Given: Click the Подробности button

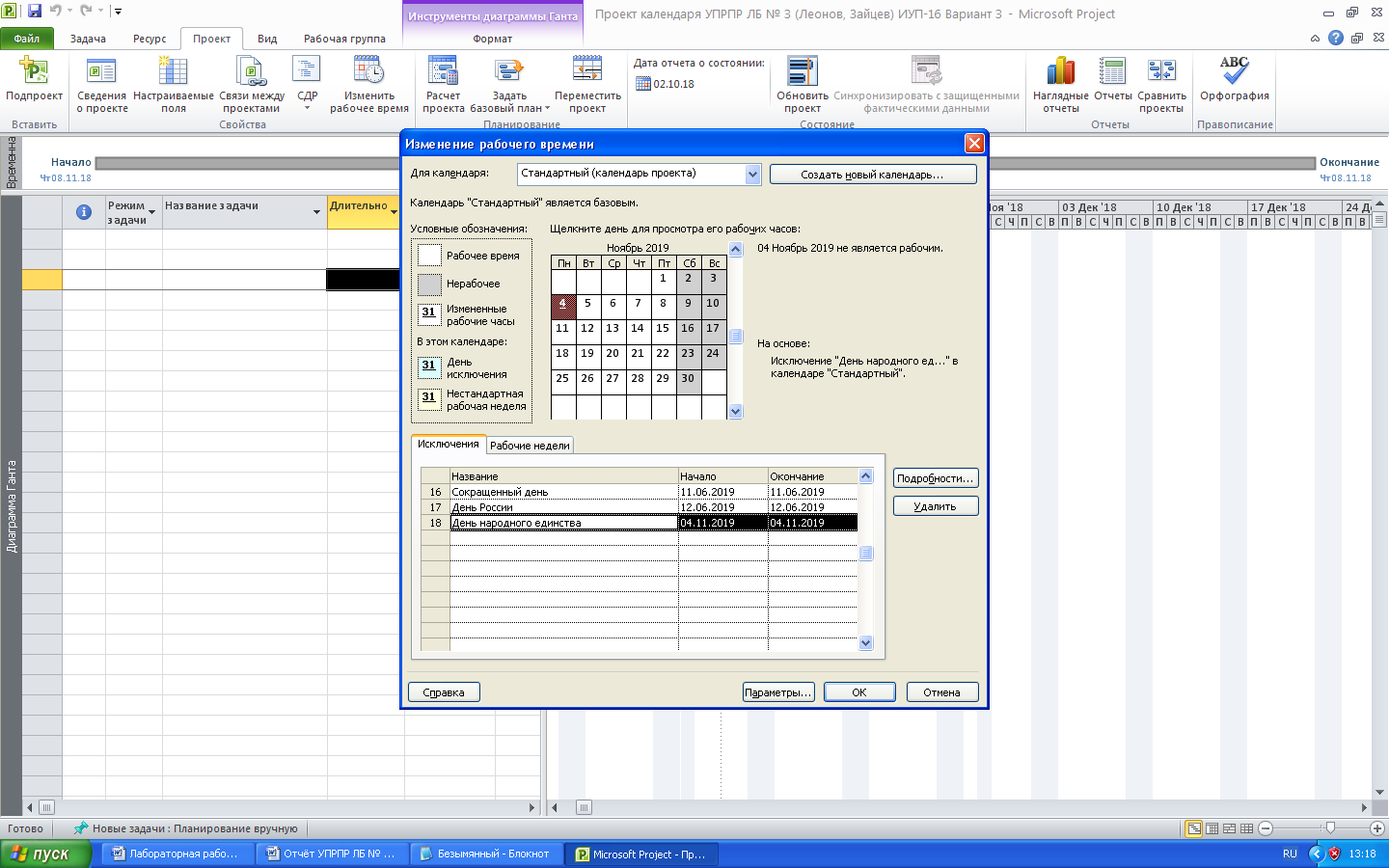Looking at the screenshot, I should click(936, 478).
